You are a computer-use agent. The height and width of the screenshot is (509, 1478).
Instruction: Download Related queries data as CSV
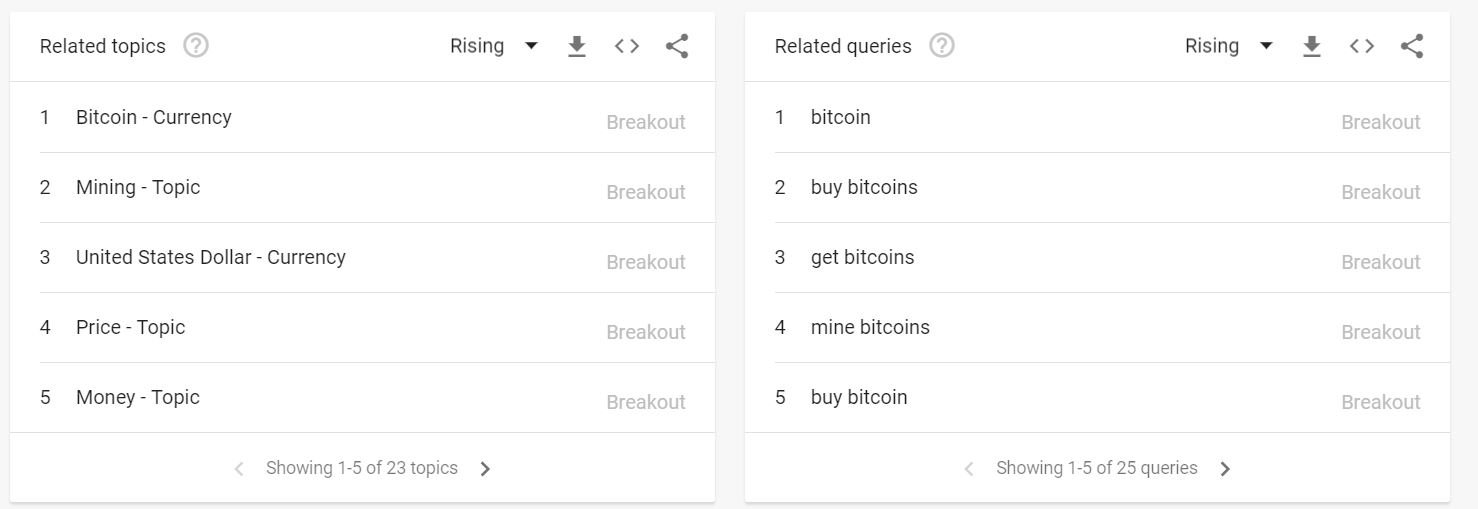pos(1312,46)
